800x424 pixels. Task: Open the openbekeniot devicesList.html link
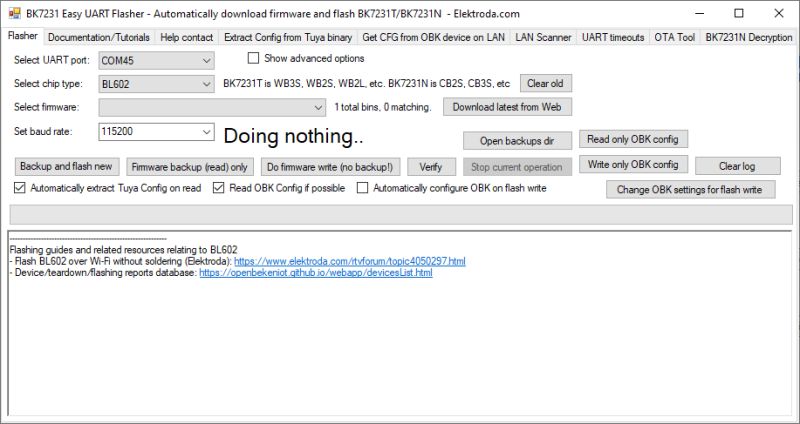[316, 273]
